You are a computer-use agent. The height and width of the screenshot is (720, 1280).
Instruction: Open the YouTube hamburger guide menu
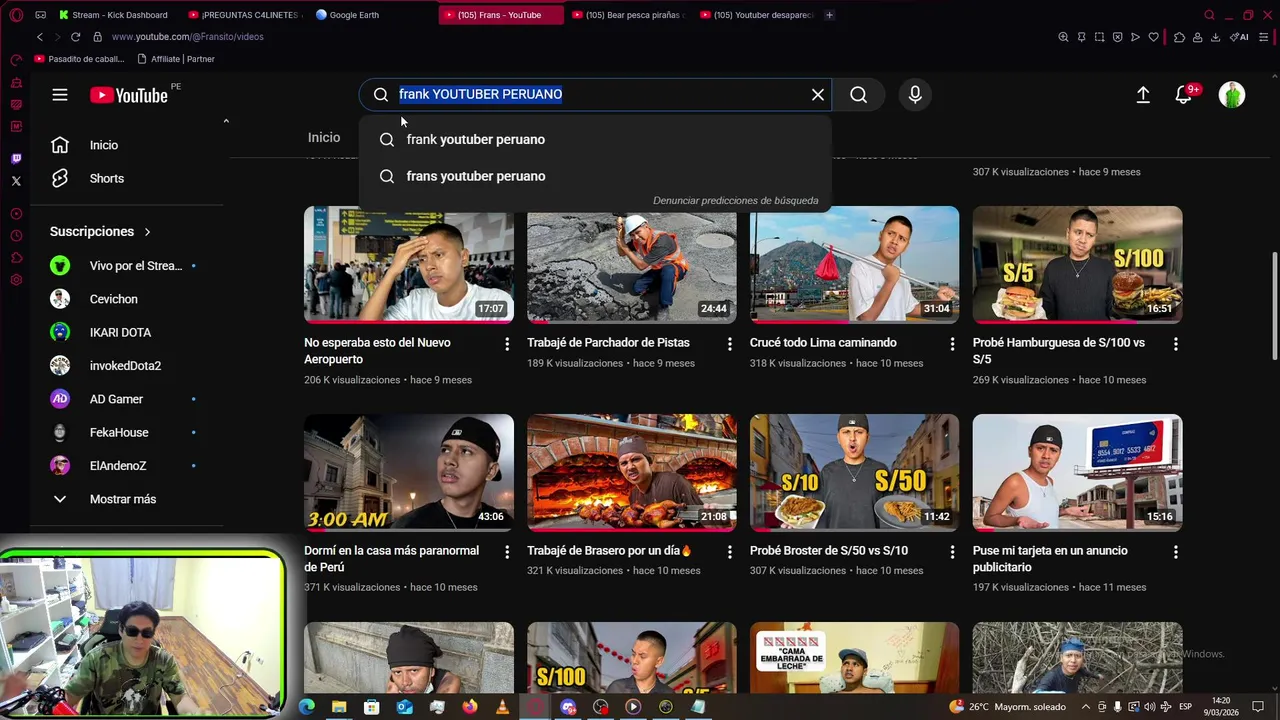pyautogui.click(x=60, y=95)
